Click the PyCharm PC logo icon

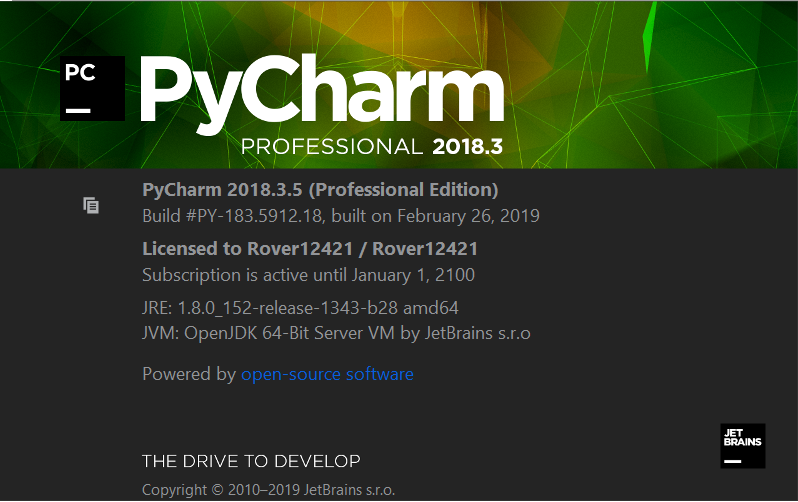coord(93,89)
